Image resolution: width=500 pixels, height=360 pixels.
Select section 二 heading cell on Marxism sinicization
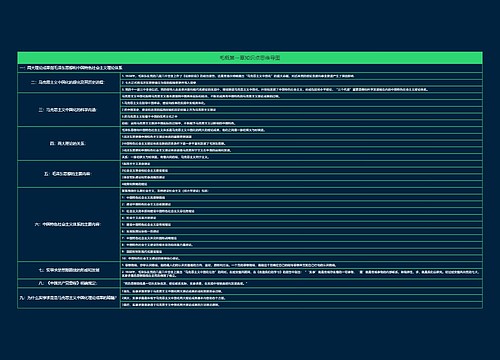[x=69, y=82]
